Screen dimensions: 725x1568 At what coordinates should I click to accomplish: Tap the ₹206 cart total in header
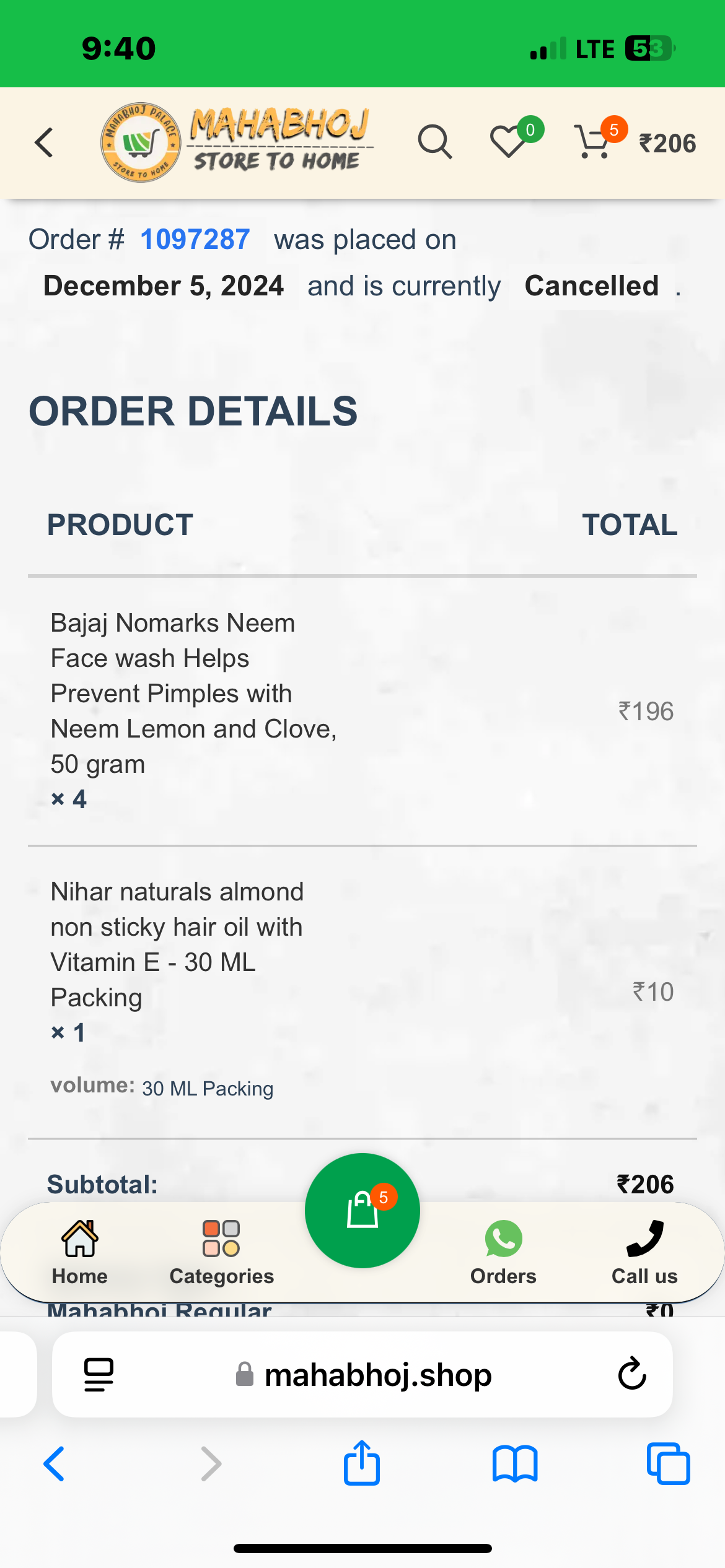click(667, 144)
